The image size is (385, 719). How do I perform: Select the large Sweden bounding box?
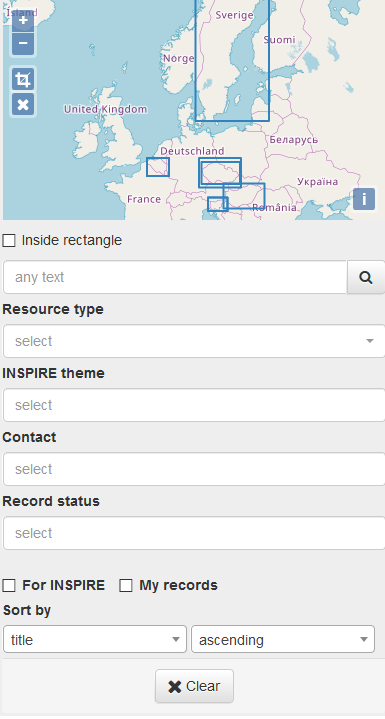pyautogui.click(x=232, y=60)
